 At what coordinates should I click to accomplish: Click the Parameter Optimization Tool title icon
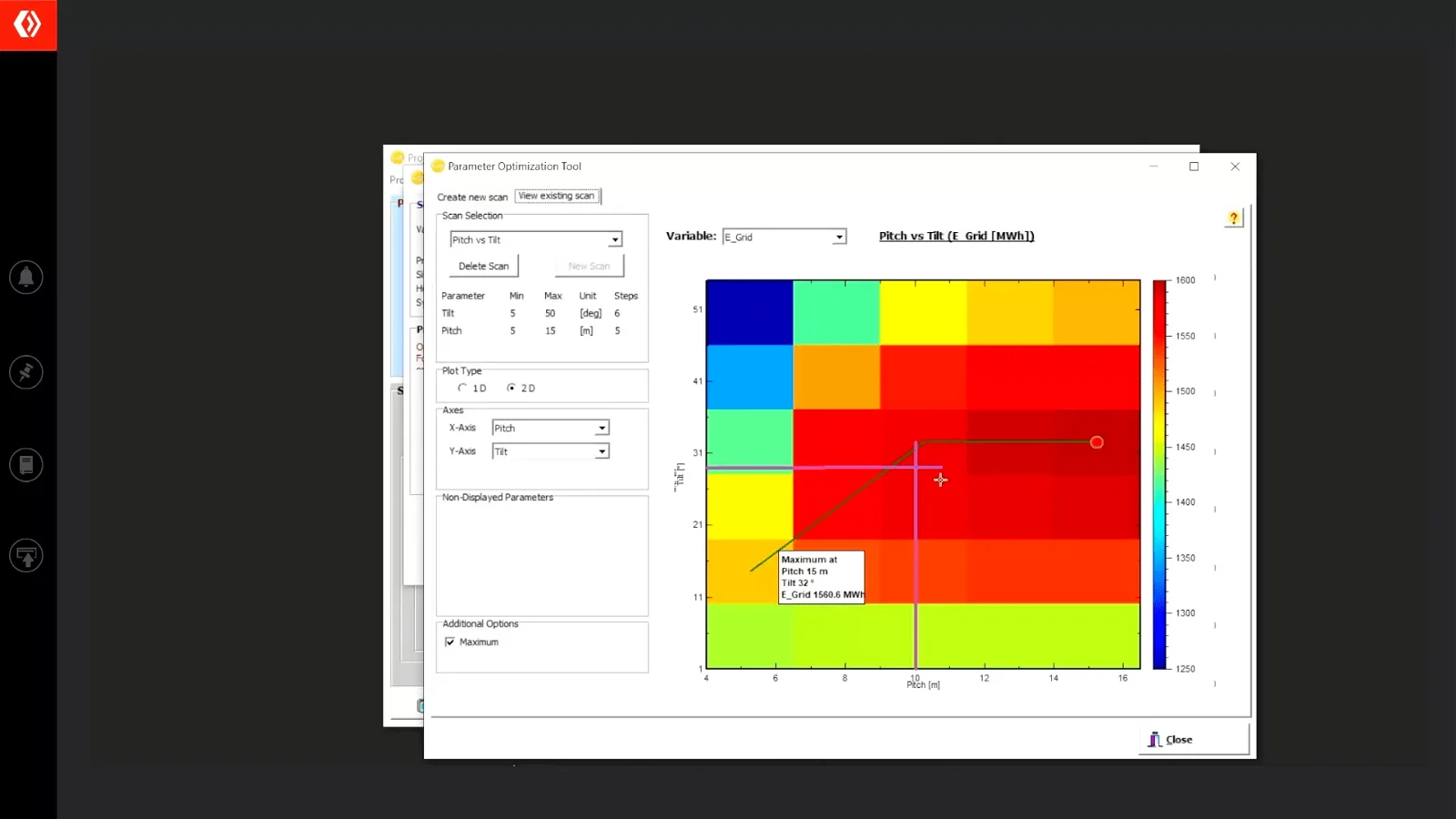[438, 167]
